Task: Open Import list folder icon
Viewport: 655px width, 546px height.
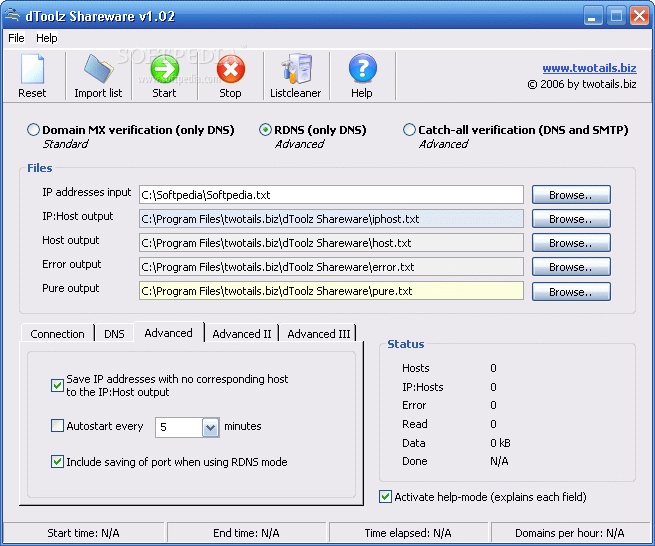Action: coord(98,69)
